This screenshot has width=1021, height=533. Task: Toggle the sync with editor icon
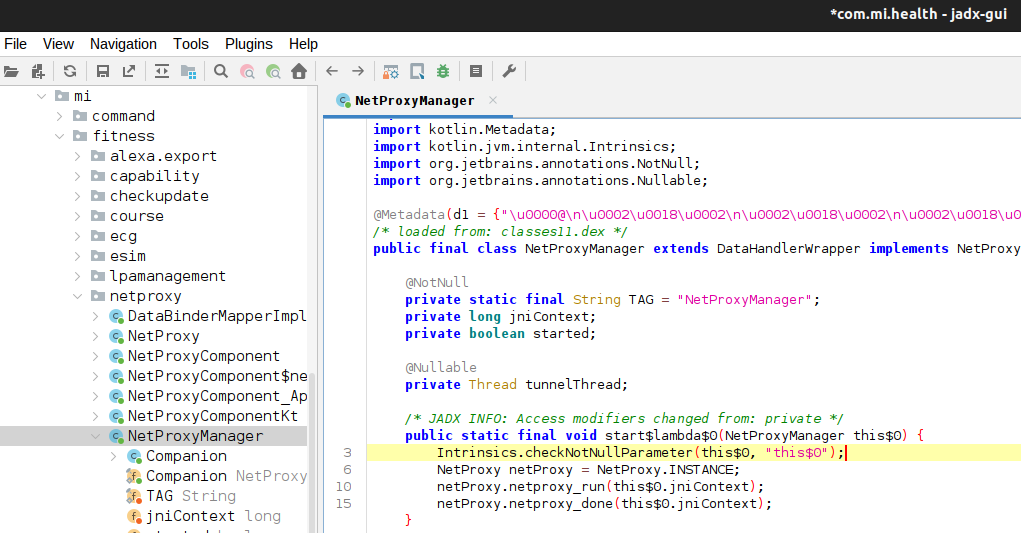coord(161,72)
